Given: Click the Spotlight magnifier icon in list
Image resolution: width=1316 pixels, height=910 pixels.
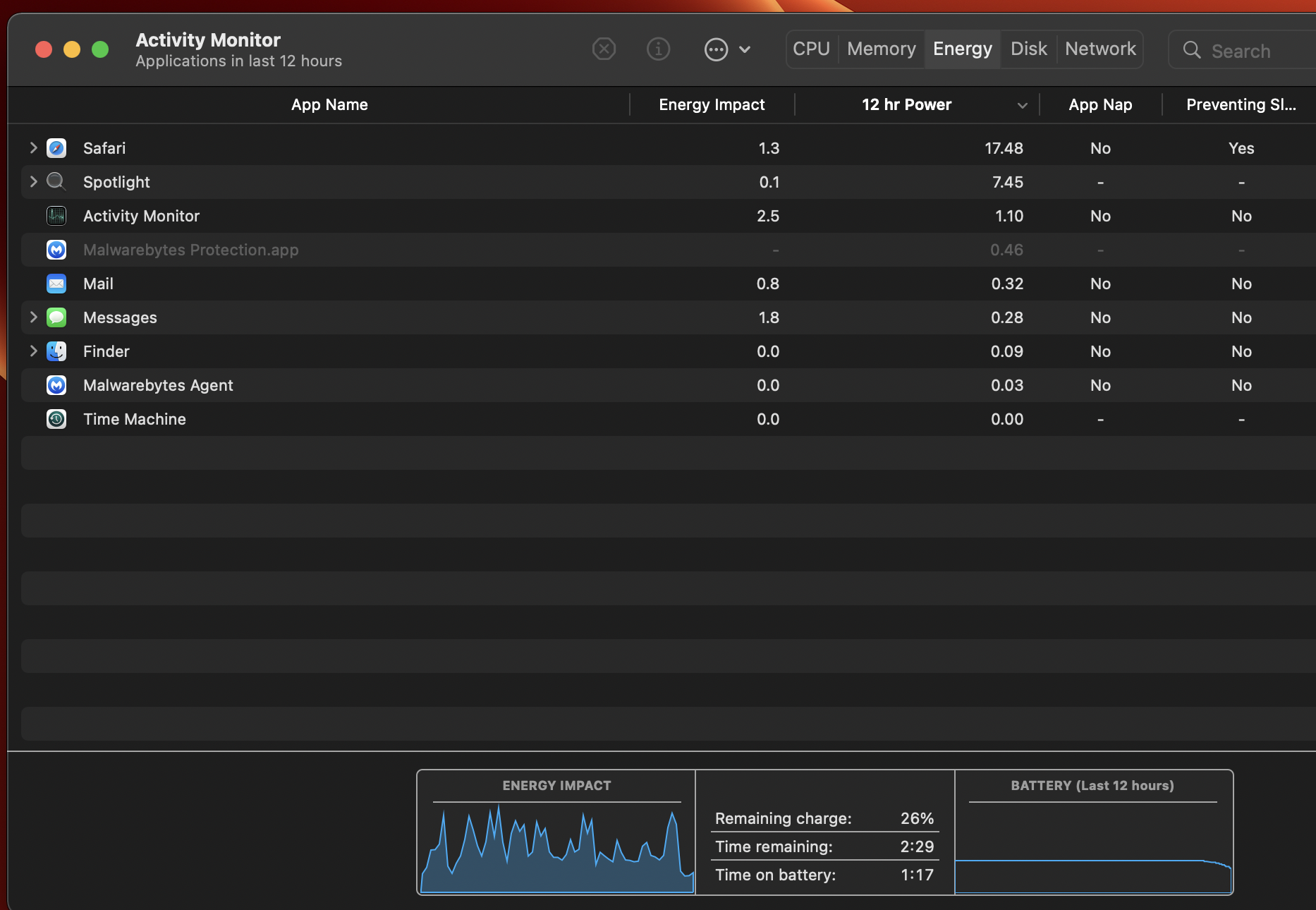Looking at the screenshot, I should [56, 182].
